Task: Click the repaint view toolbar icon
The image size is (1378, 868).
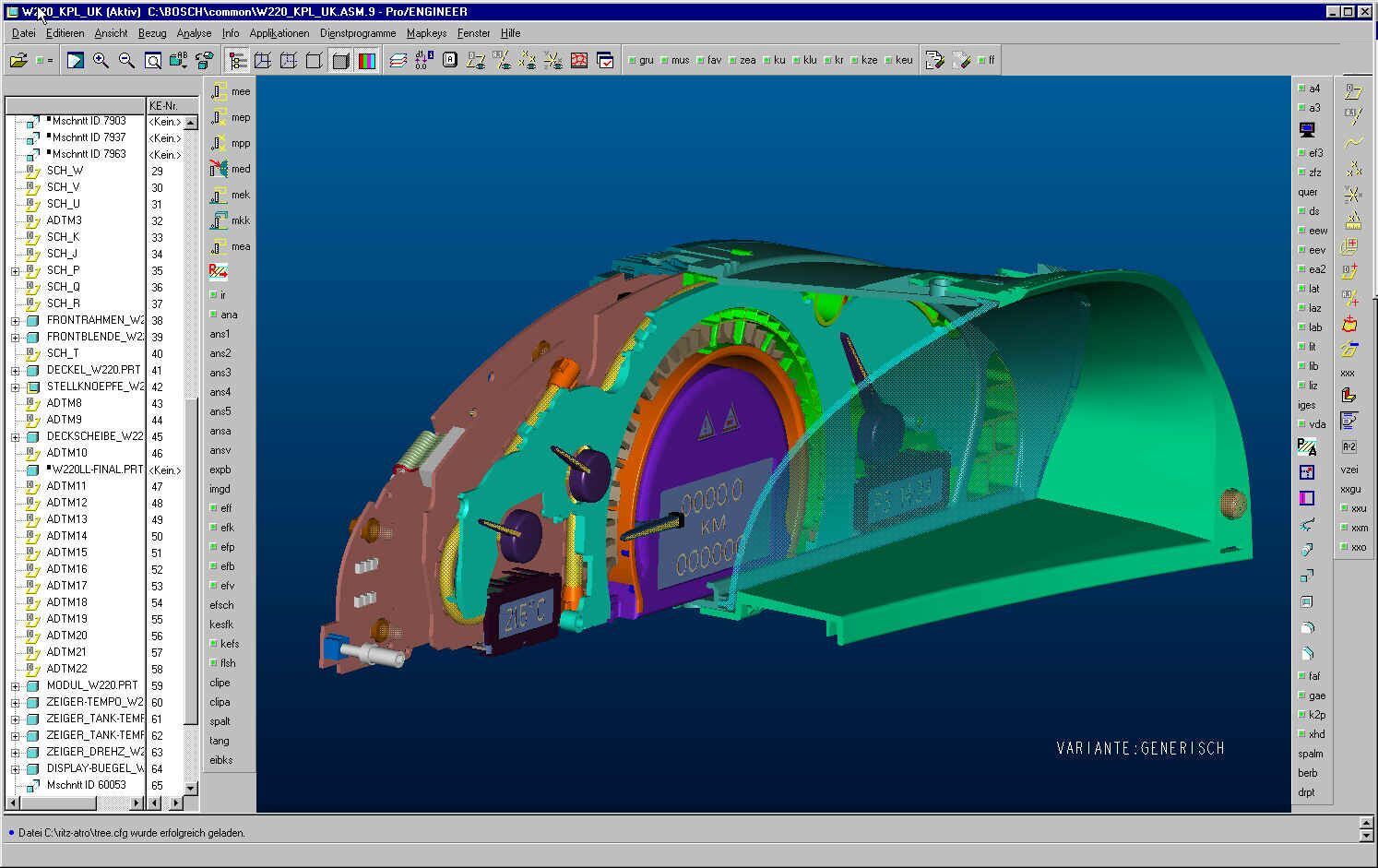Action: pos(76,61)
